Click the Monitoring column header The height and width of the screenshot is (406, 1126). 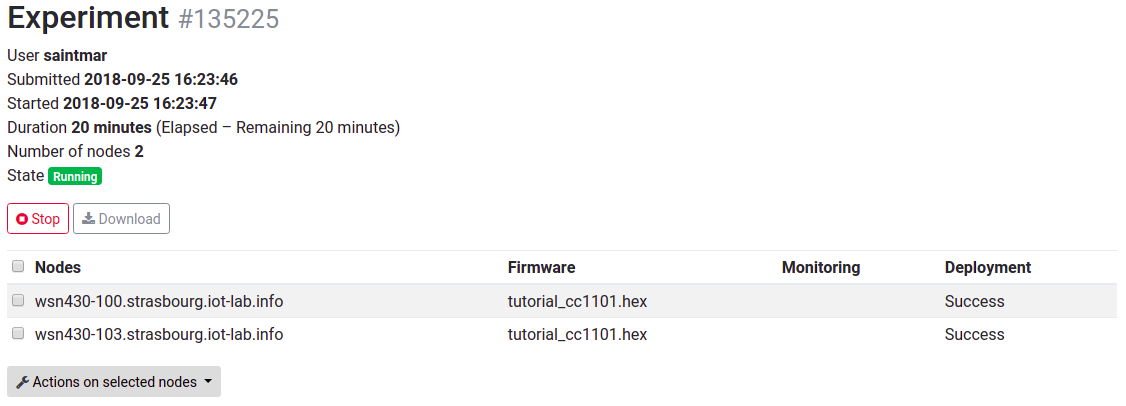[820, 267]
